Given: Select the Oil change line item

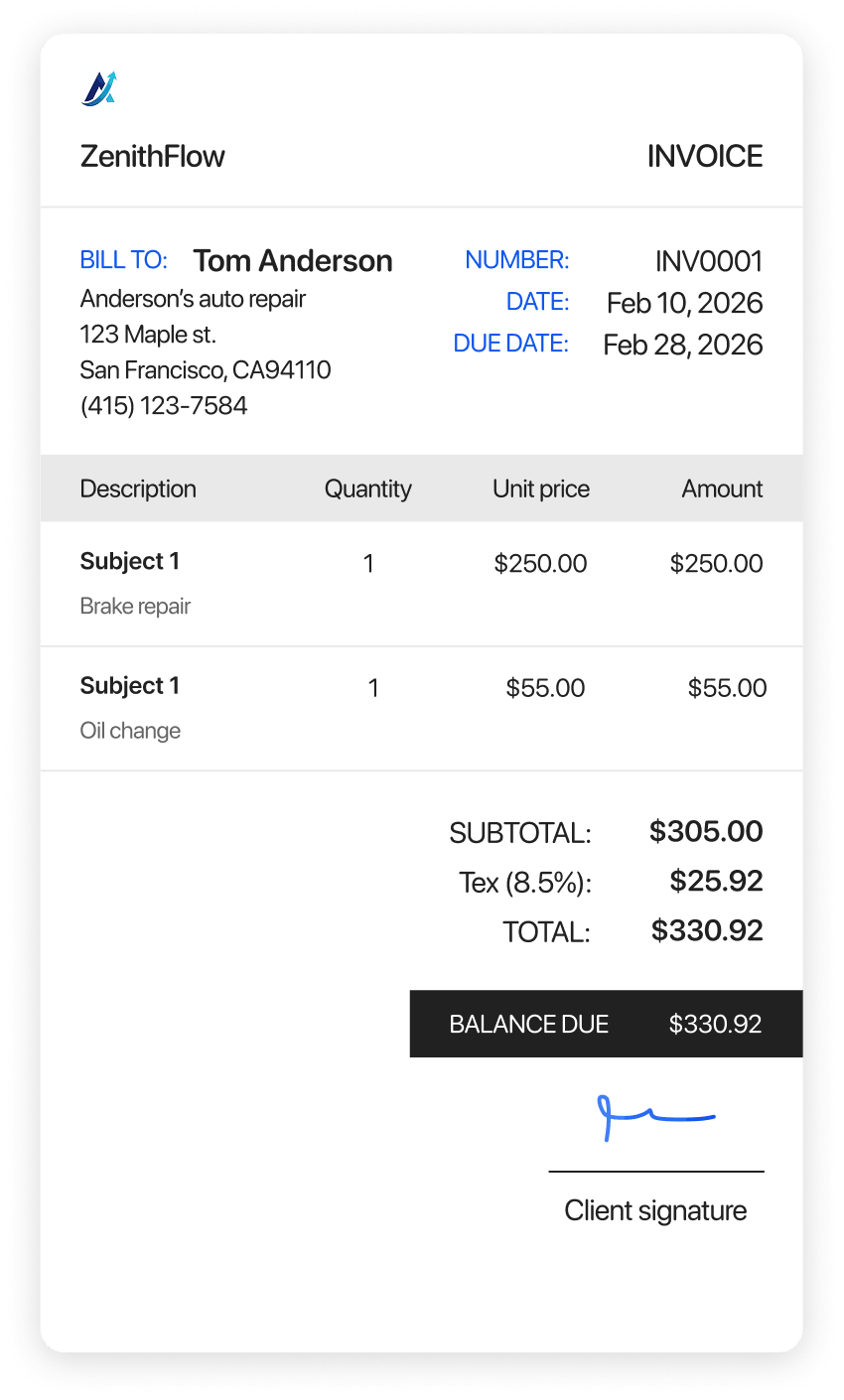Looking at the screenshot, I should click(130, 731).
